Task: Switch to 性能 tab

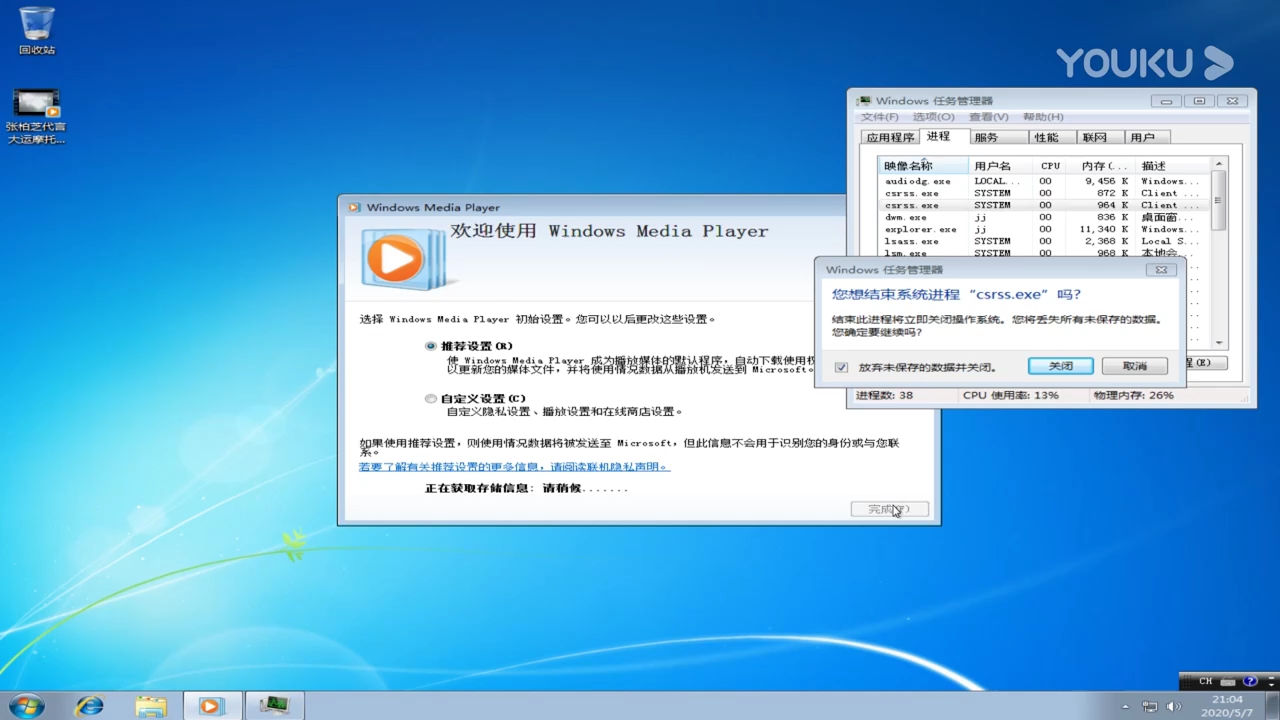Action: pos(1052,137)
